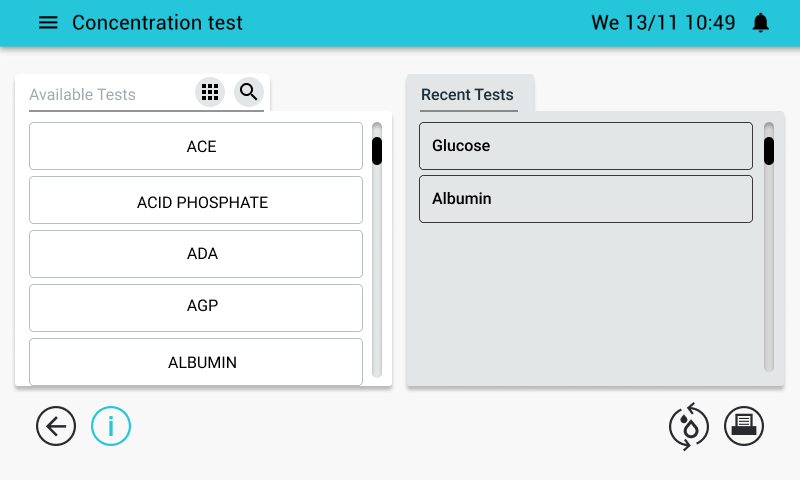Open the info button
Screen dimensions: 800x480
pyautogui.click(x=111, y=426)
